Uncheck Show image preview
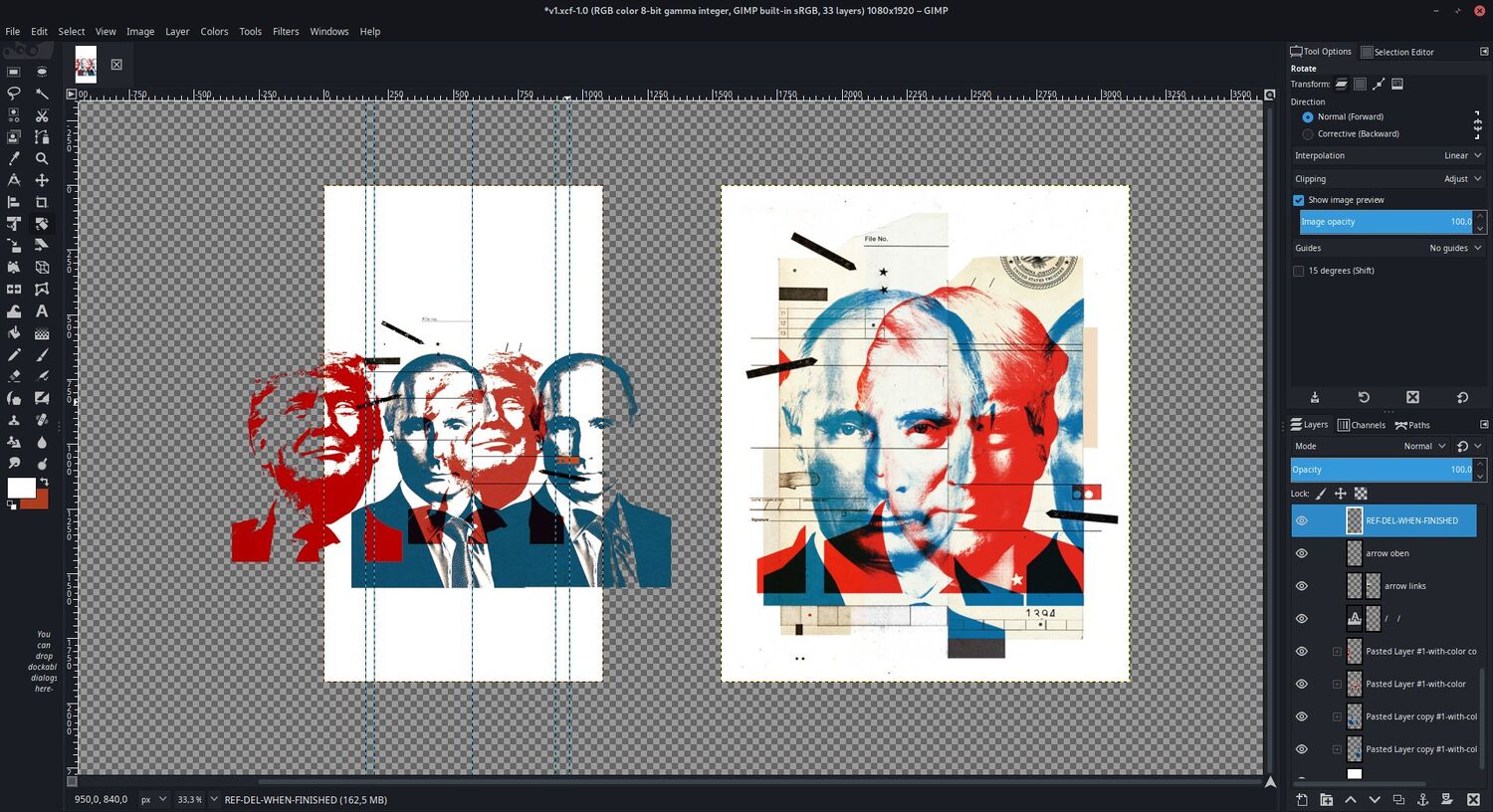Screen dimensions: 1493x812 [1298, 200]
